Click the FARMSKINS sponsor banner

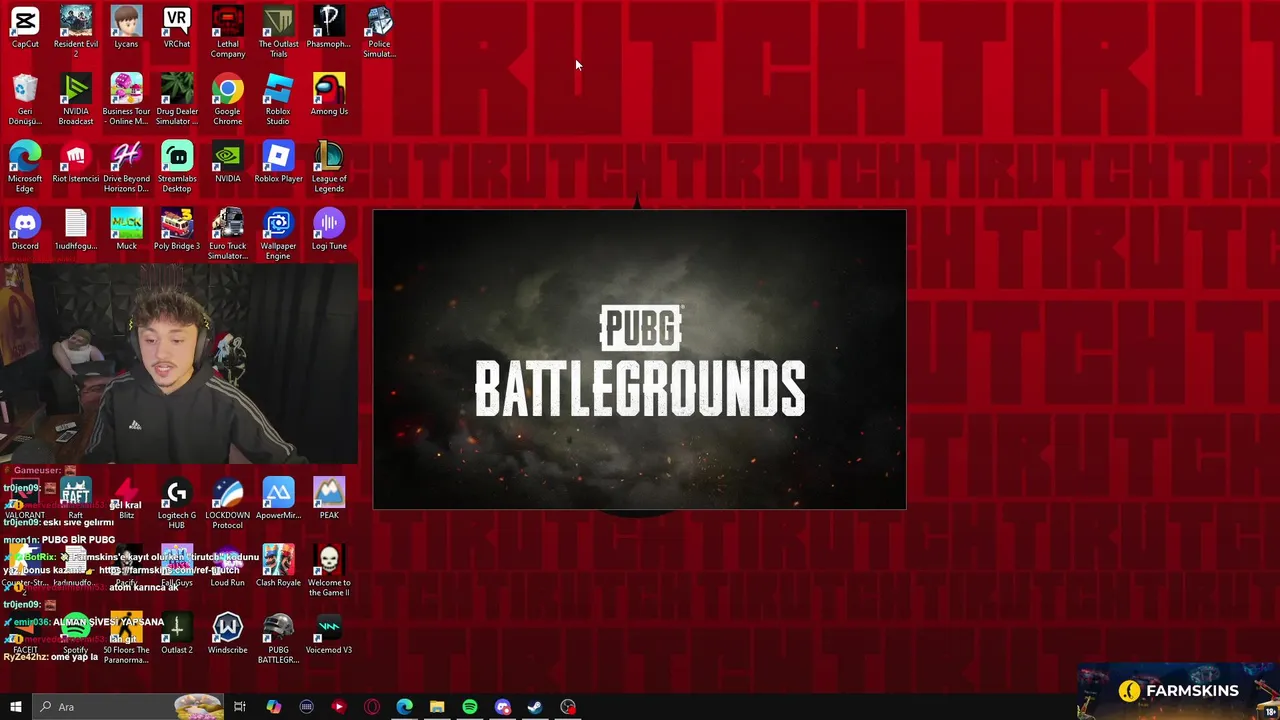(1179, 691)
